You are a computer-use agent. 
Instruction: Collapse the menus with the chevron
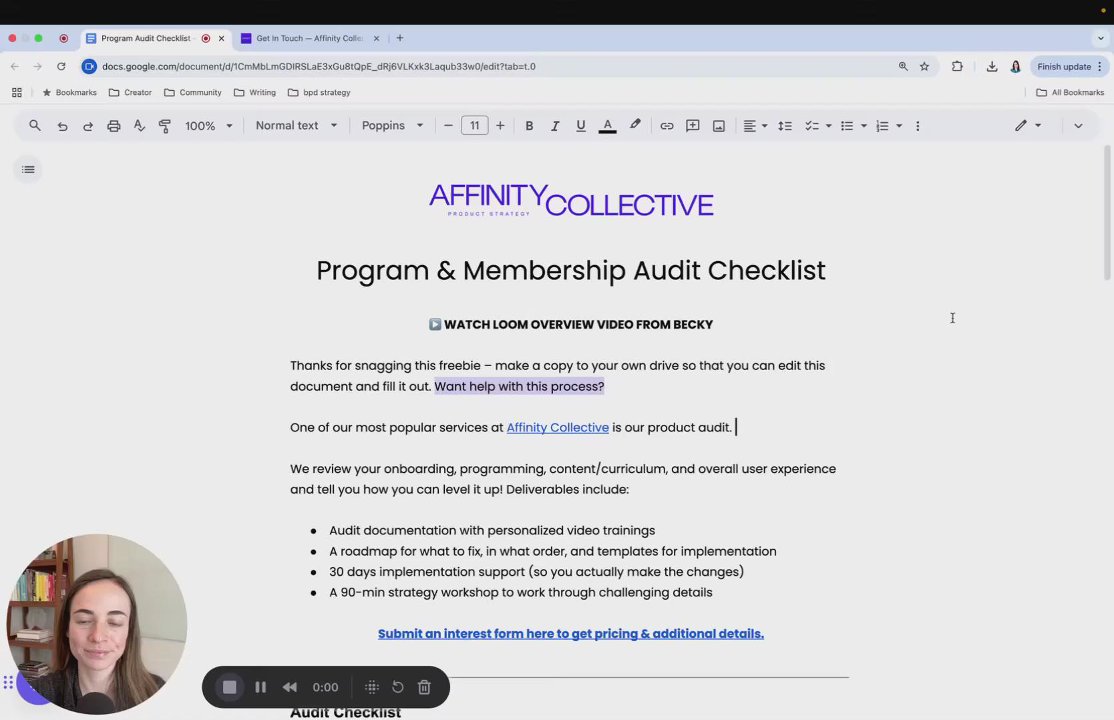pyautogui.click(x=1078, y=126)
